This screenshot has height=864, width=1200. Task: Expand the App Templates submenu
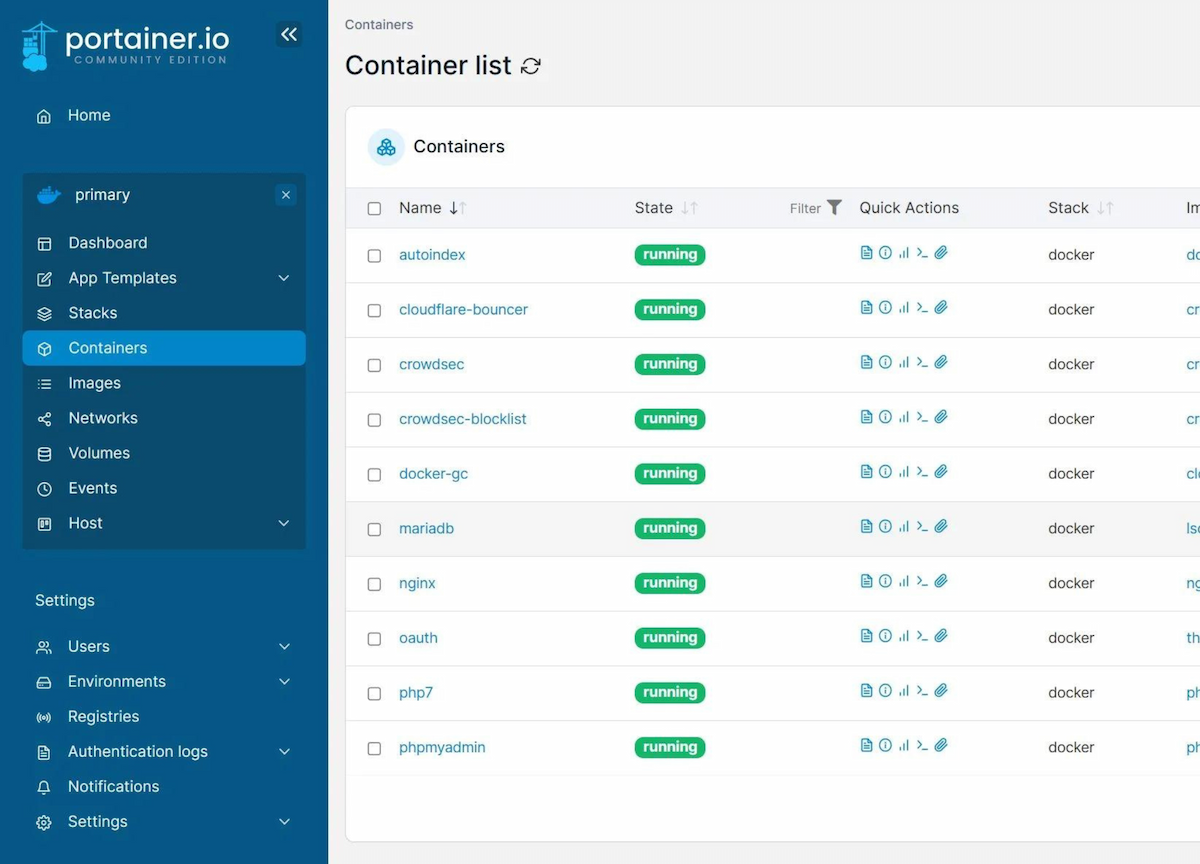pyautogui.click(x=284, y=278)
